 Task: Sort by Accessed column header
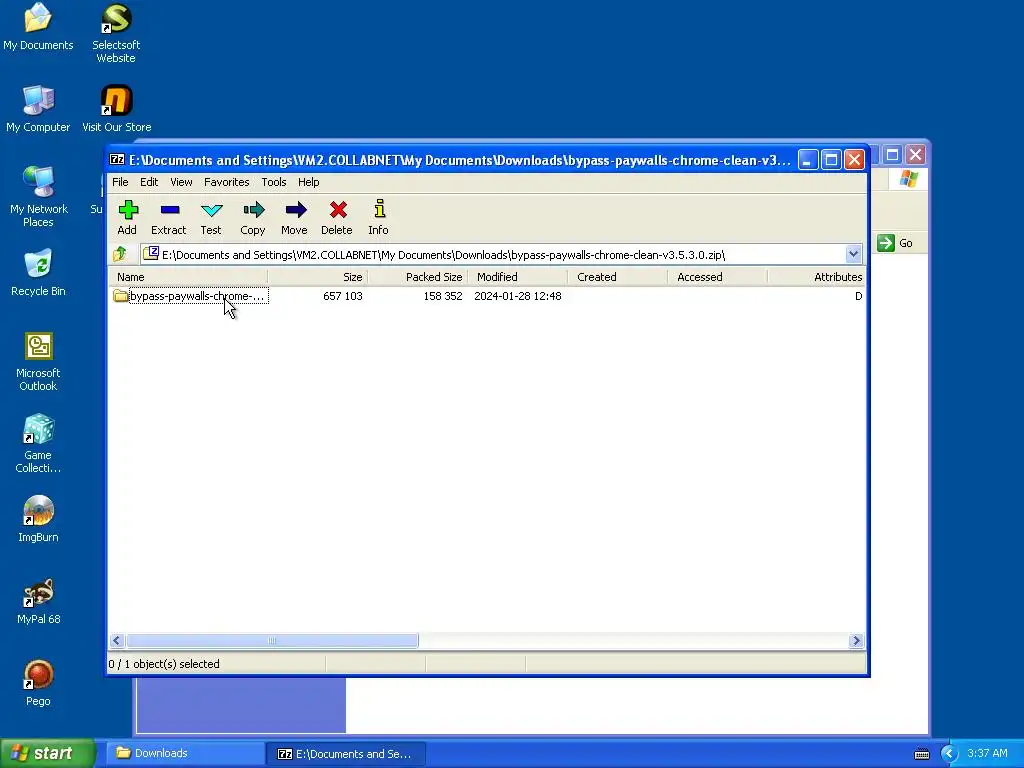click(x=717, y=277)
